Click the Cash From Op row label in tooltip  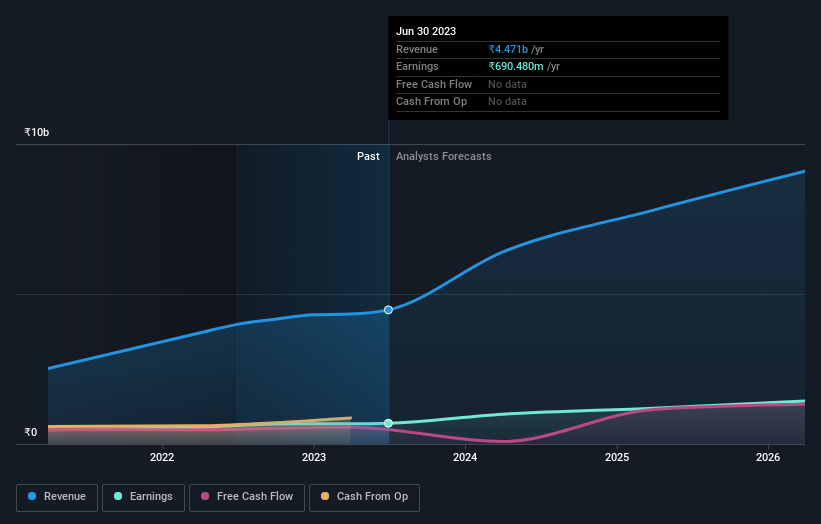tap(431, 102)
